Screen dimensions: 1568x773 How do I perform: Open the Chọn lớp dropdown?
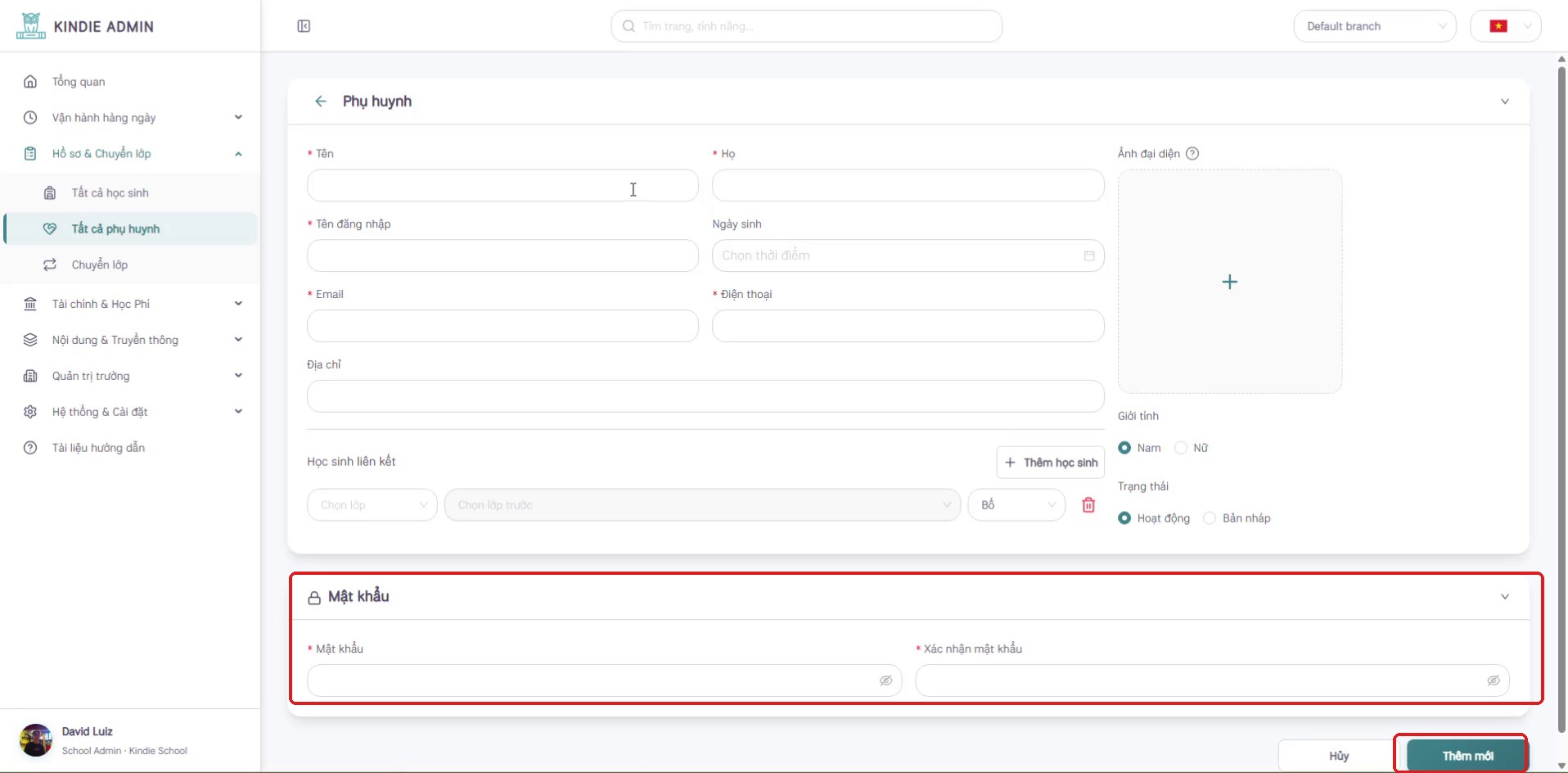(x=372, y=505)
